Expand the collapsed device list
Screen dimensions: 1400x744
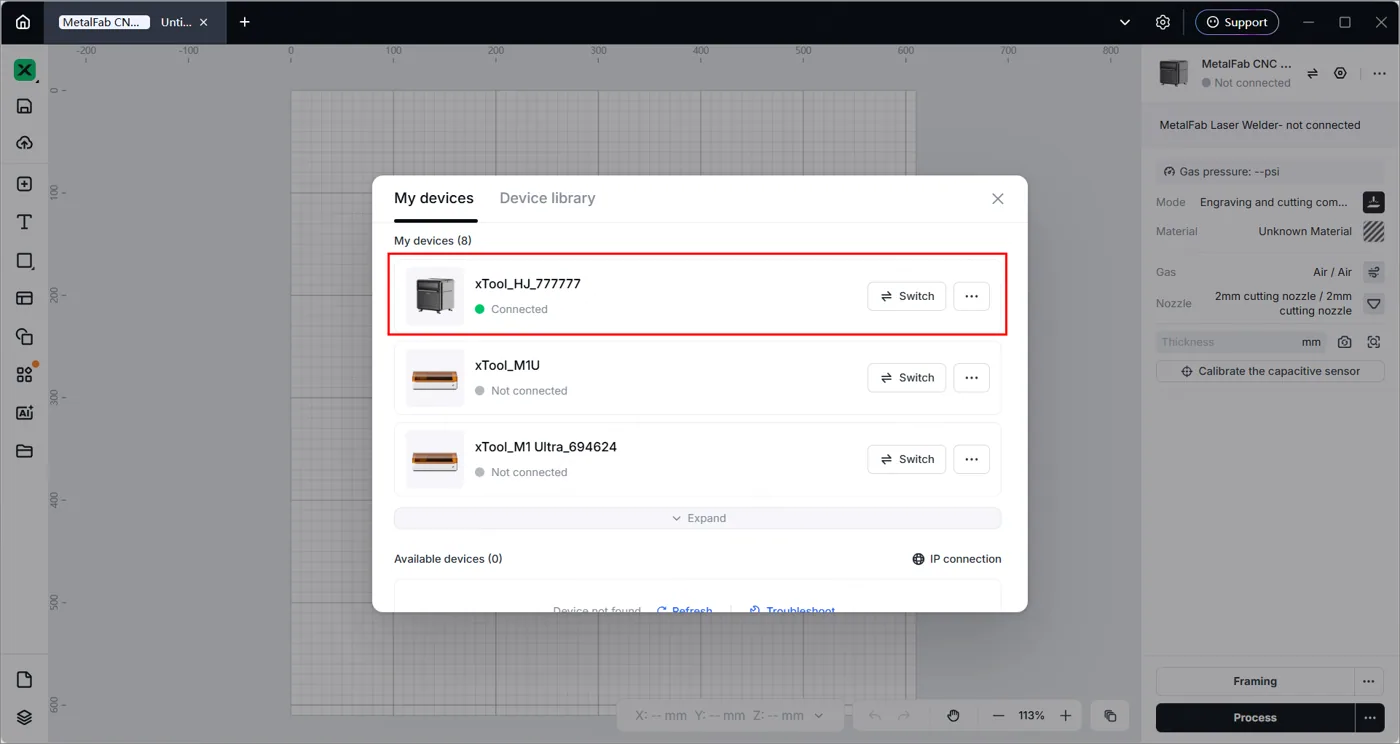click(697, 518)
